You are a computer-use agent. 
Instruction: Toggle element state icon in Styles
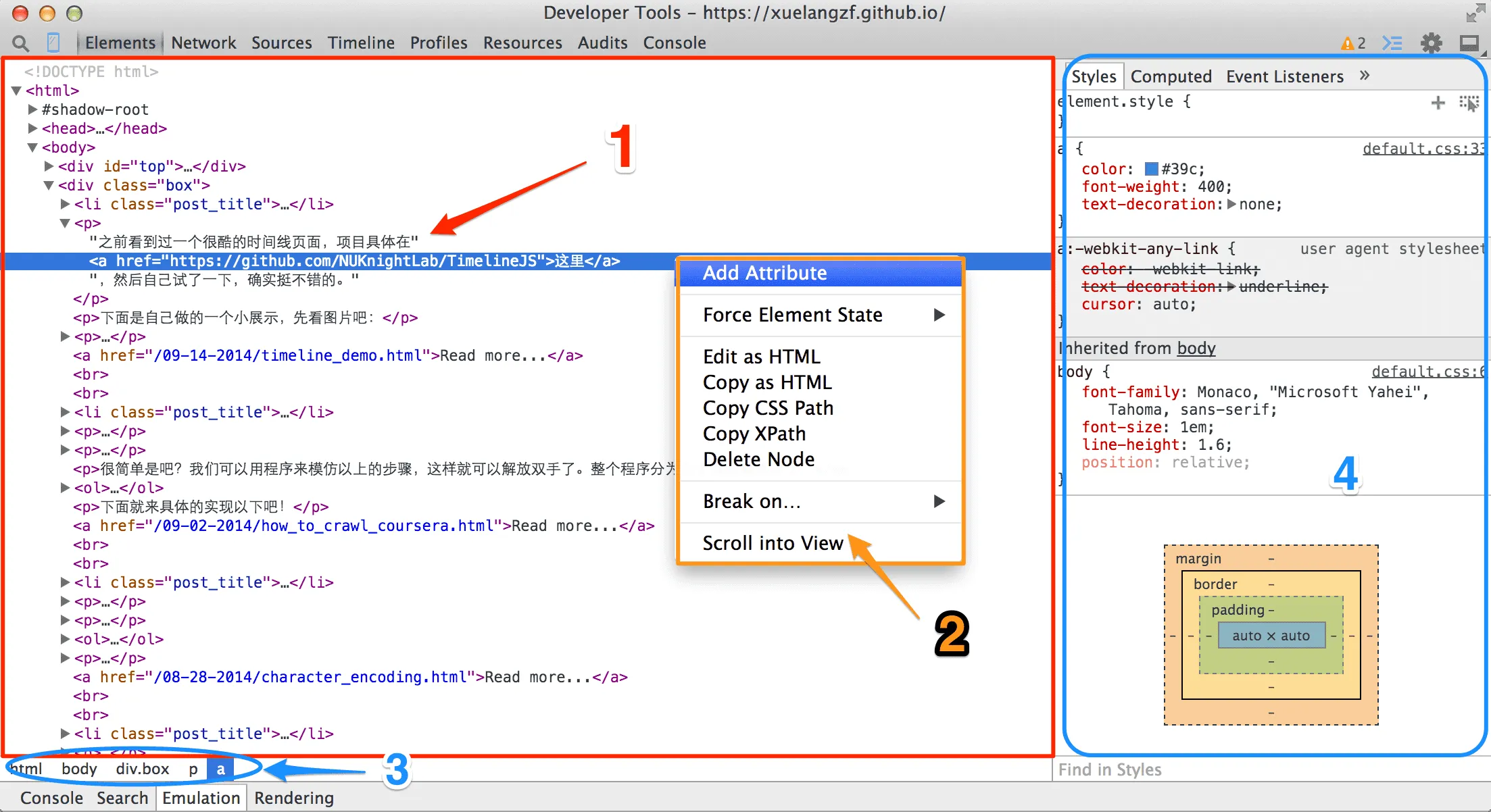coord(1469,103)
